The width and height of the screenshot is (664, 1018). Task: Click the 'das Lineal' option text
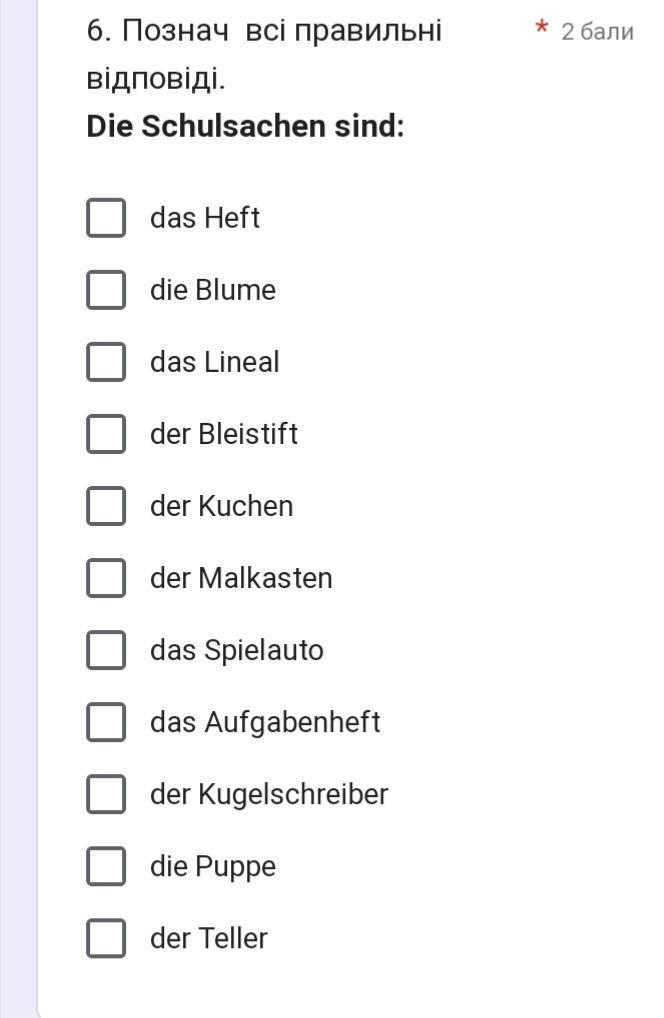[x=215, y=362]
